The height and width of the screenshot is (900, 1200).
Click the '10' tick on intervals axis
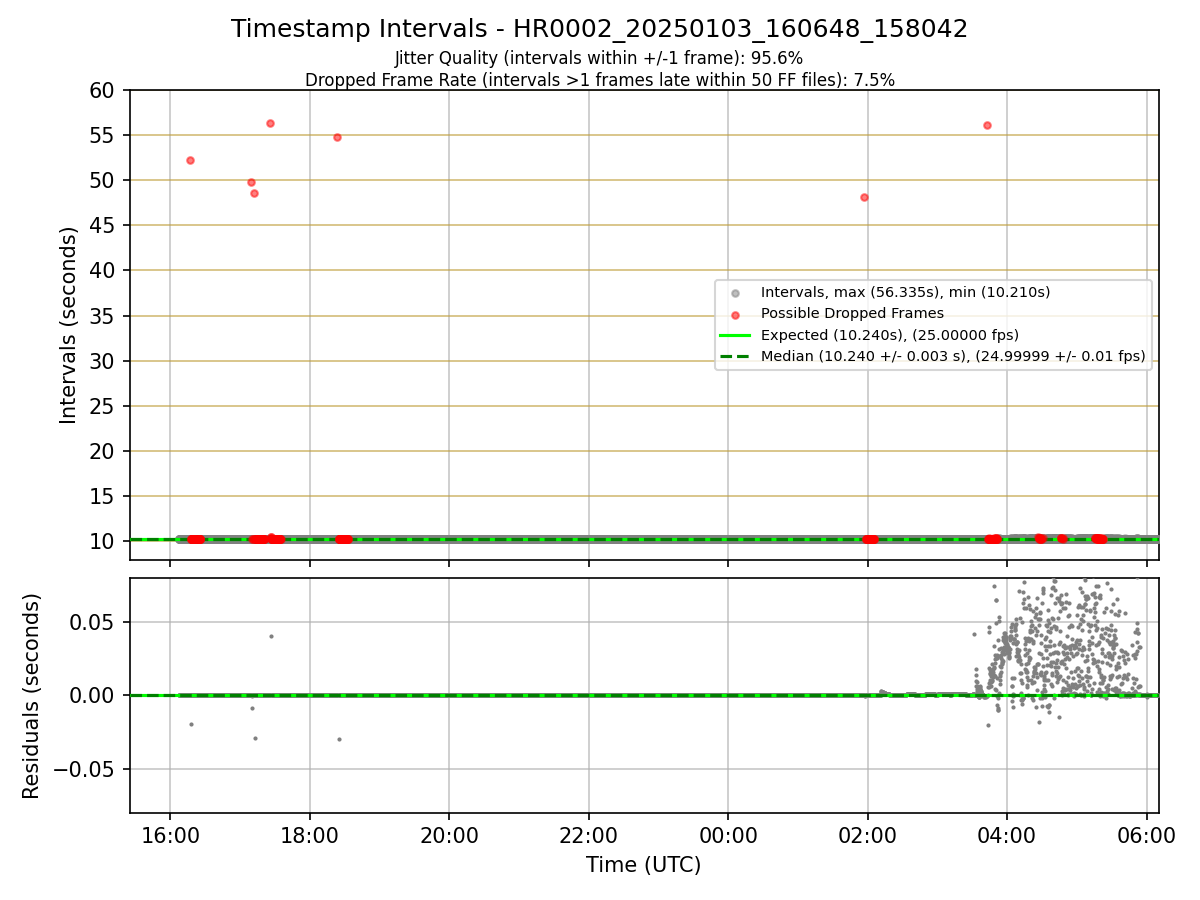pos(104,542)
